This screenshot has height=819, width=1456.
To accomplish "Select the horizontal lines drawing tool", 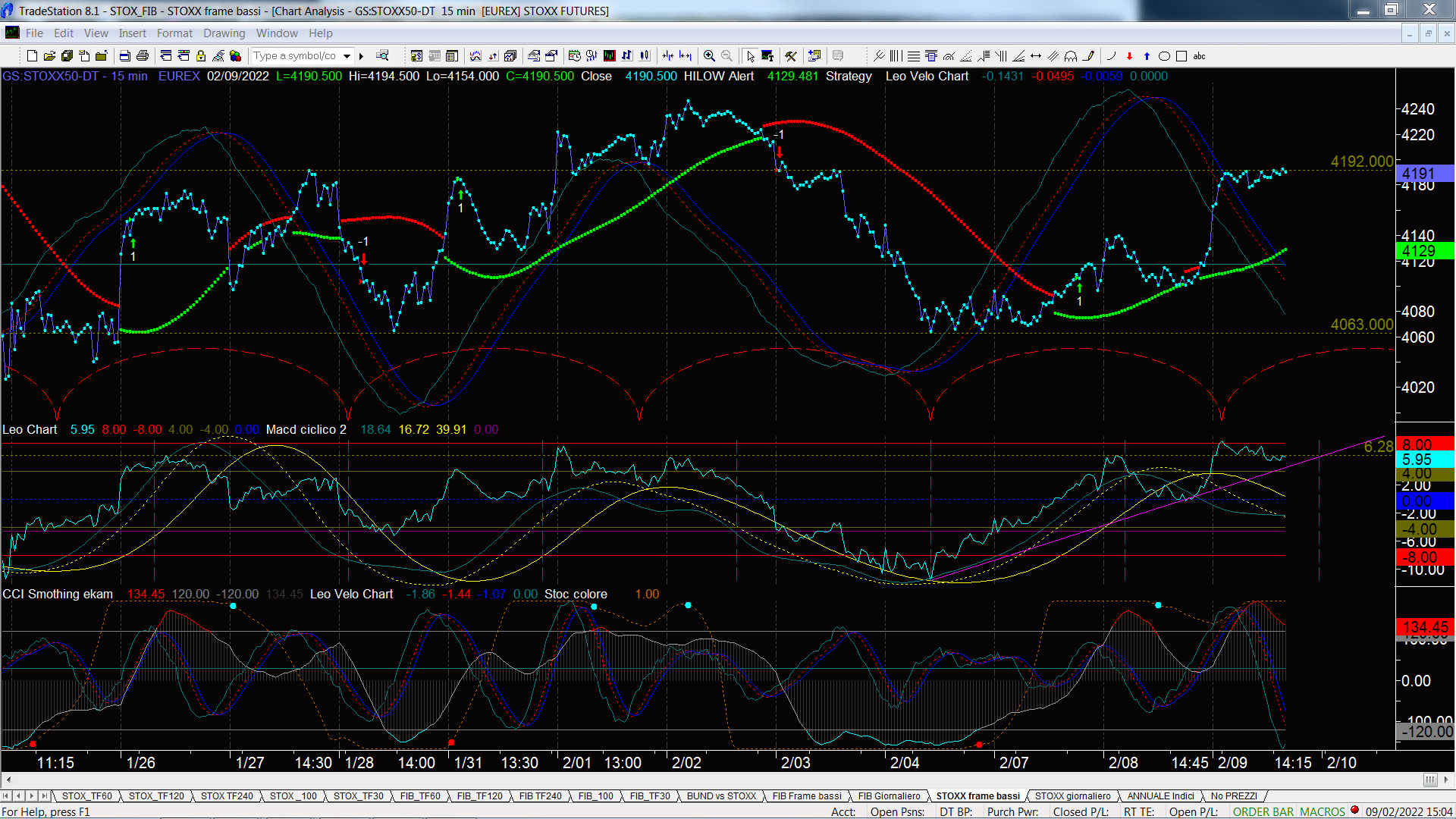I will click(x=914, y=56).
